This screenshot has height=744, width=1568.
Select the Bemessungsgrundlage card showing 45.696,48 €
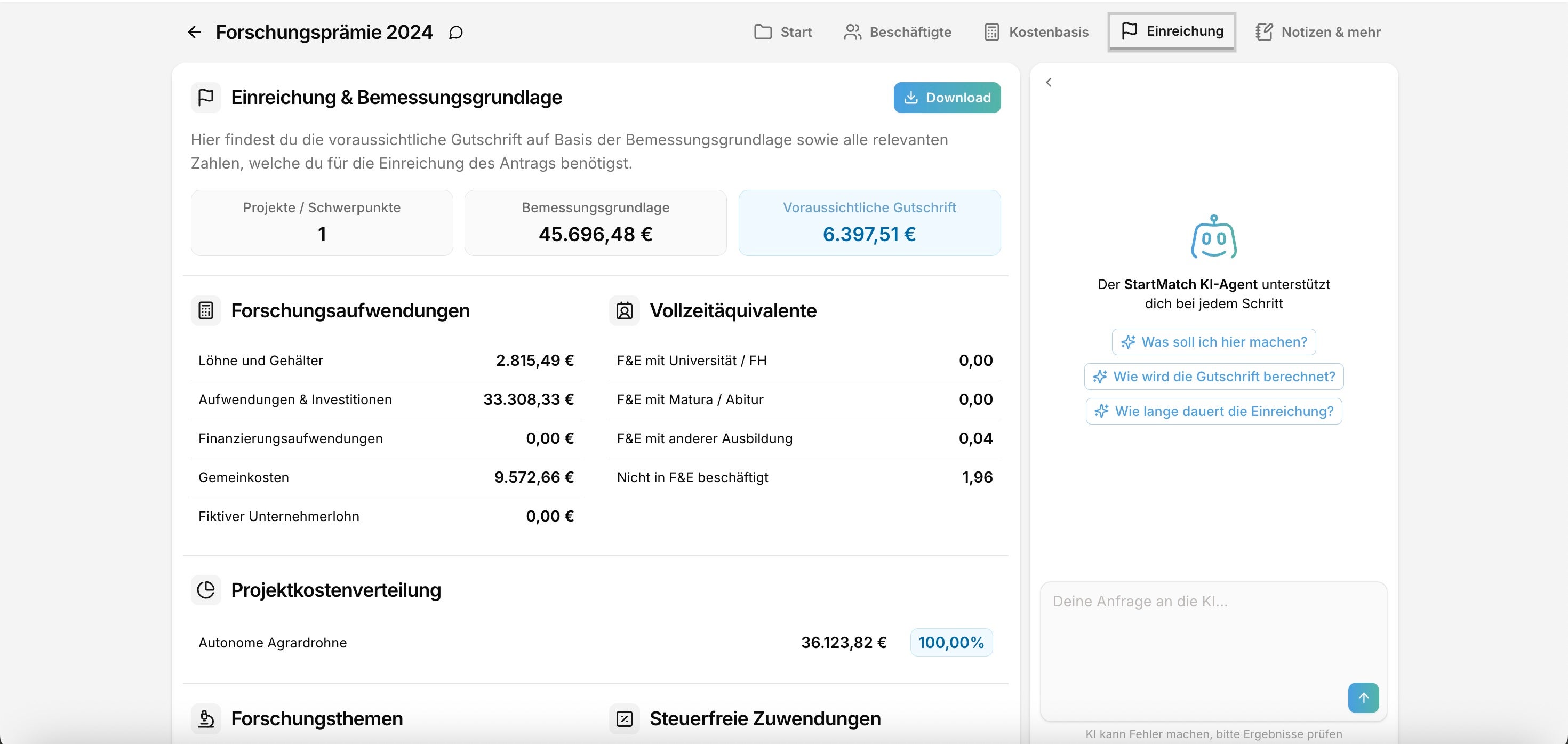coord(595,223)
